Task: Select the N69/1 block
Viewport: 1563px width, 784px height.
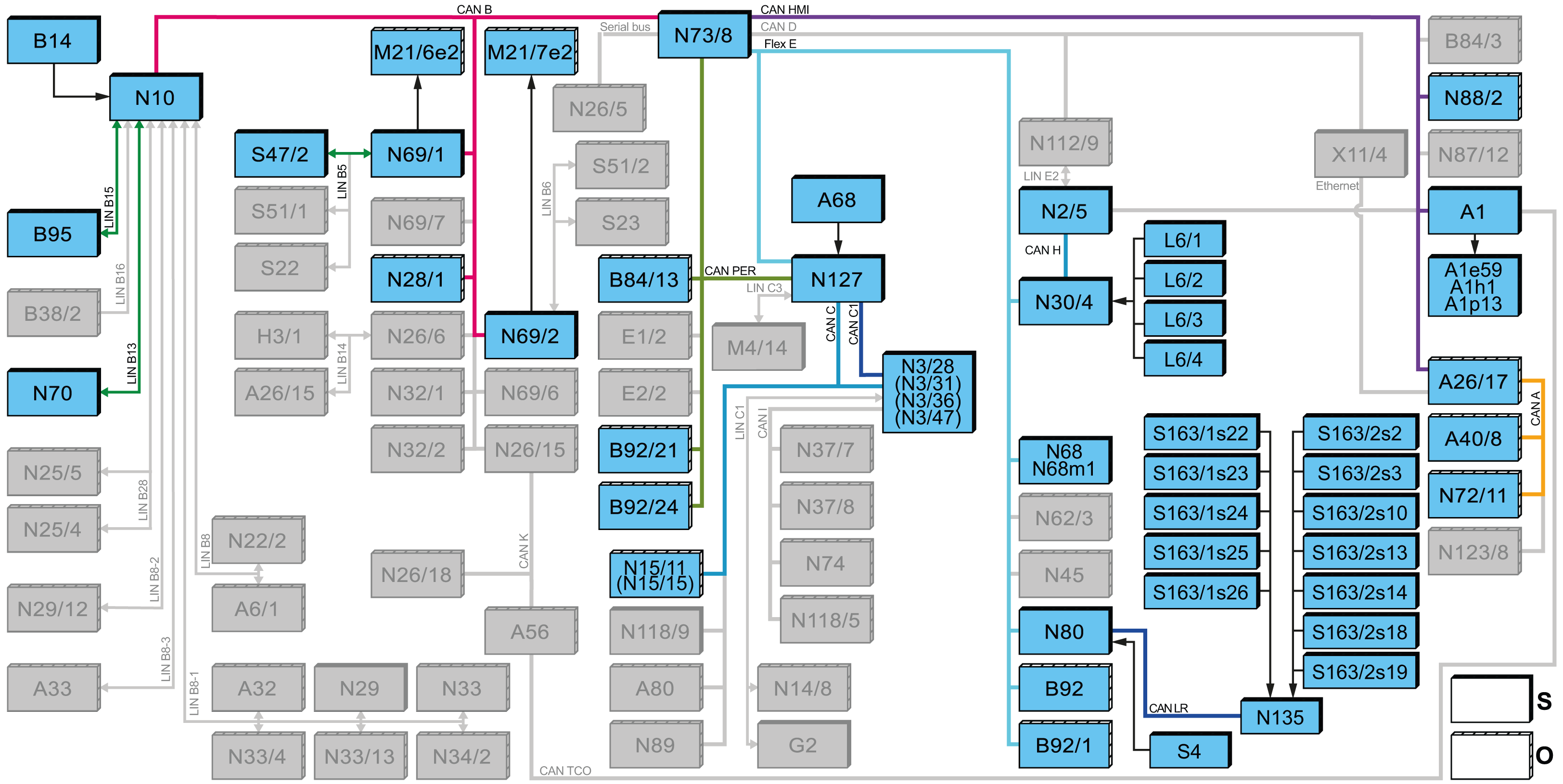Action: (417, 154)
